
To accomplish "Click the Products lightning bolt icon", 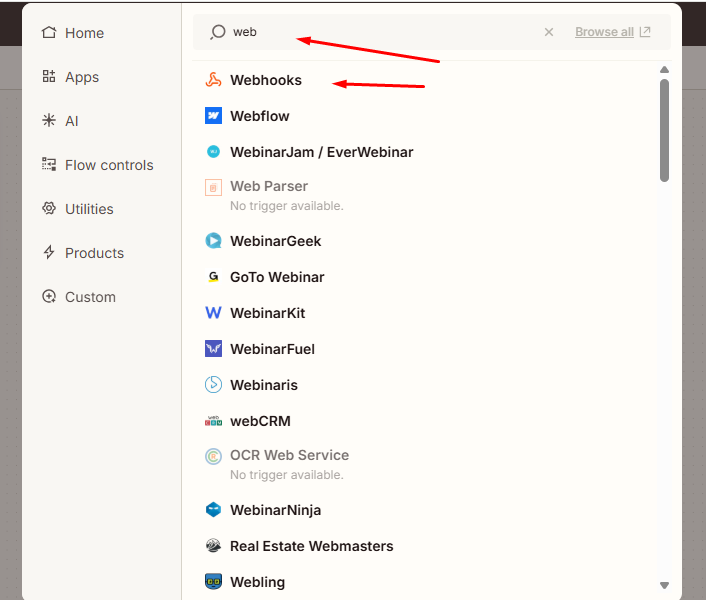I will click(49, 252).
